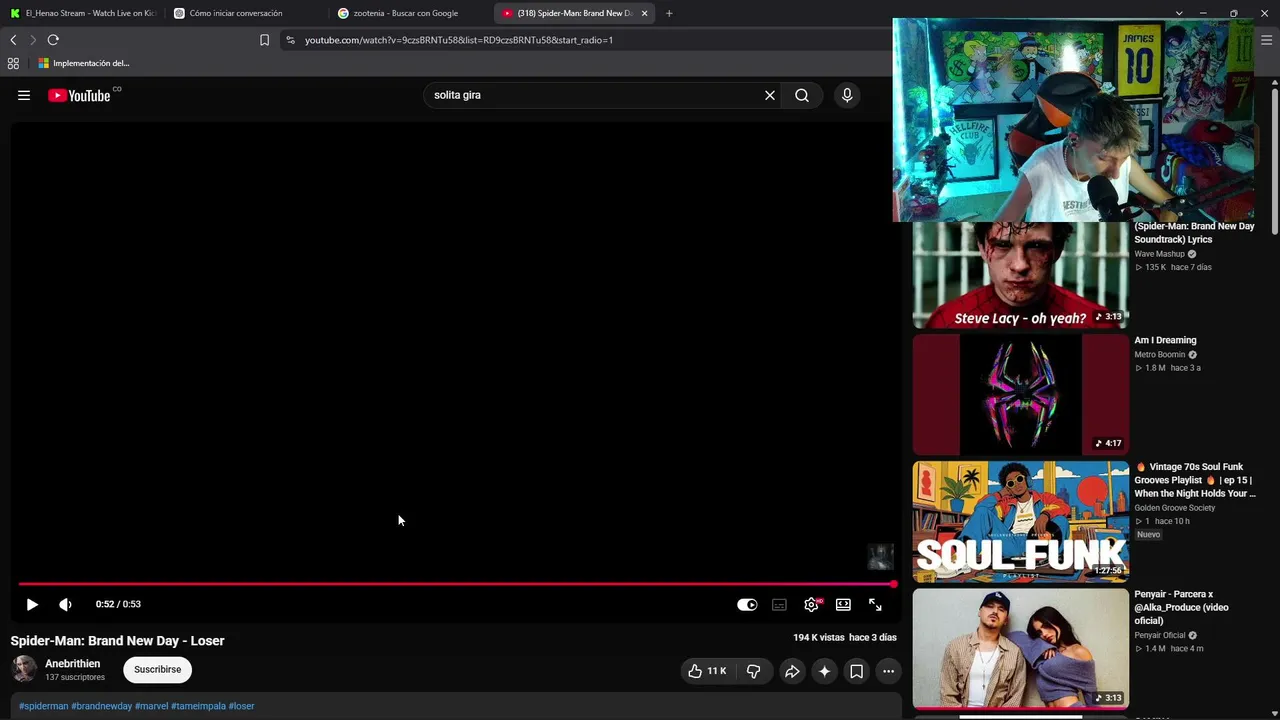Visit the Golden Groove Society channel
1280x720 pixels.
(1175, 508)
